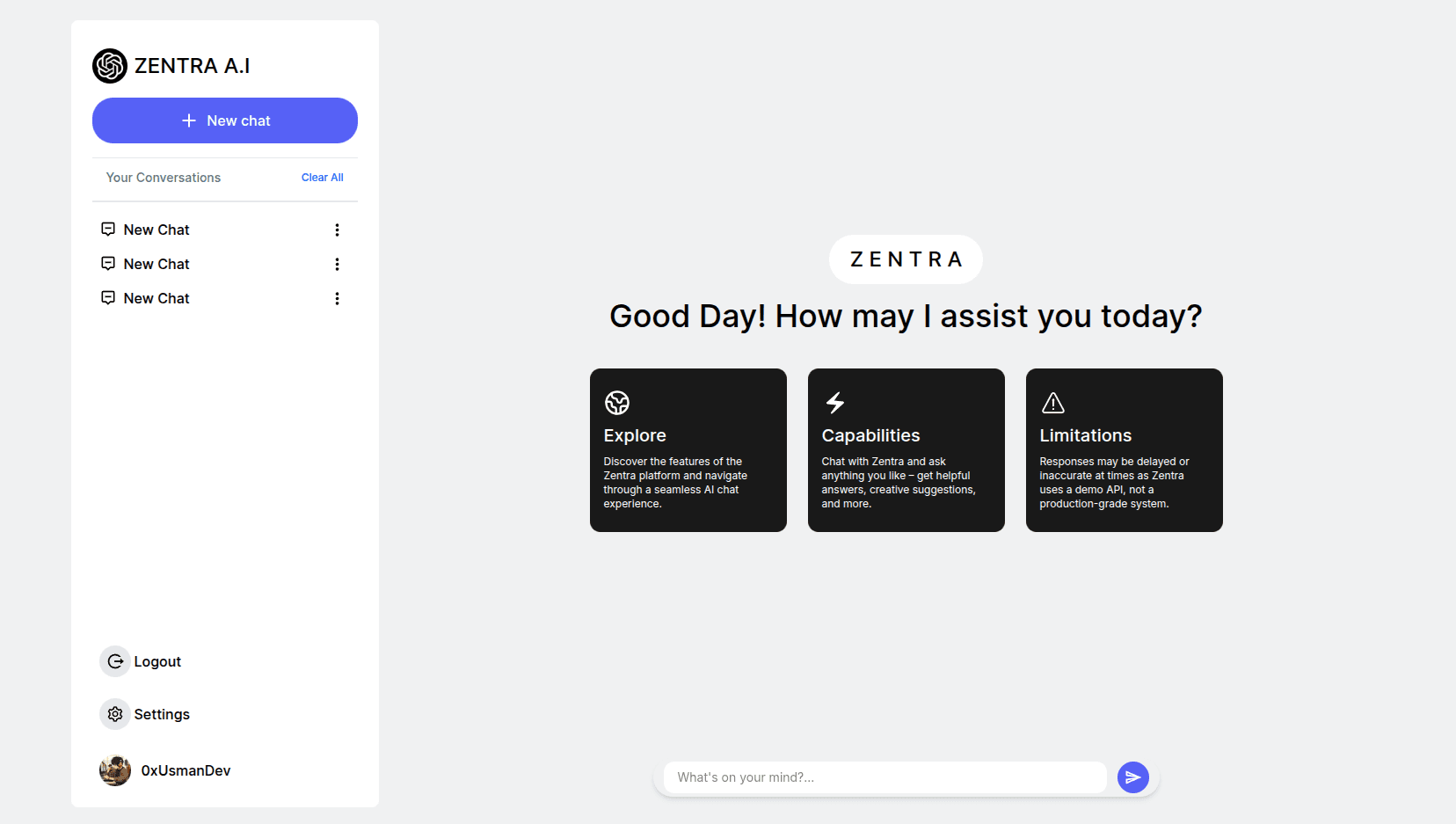Click the Zentra A.I logo icon
Screen dimensions: 1456x824
[110, 66]
